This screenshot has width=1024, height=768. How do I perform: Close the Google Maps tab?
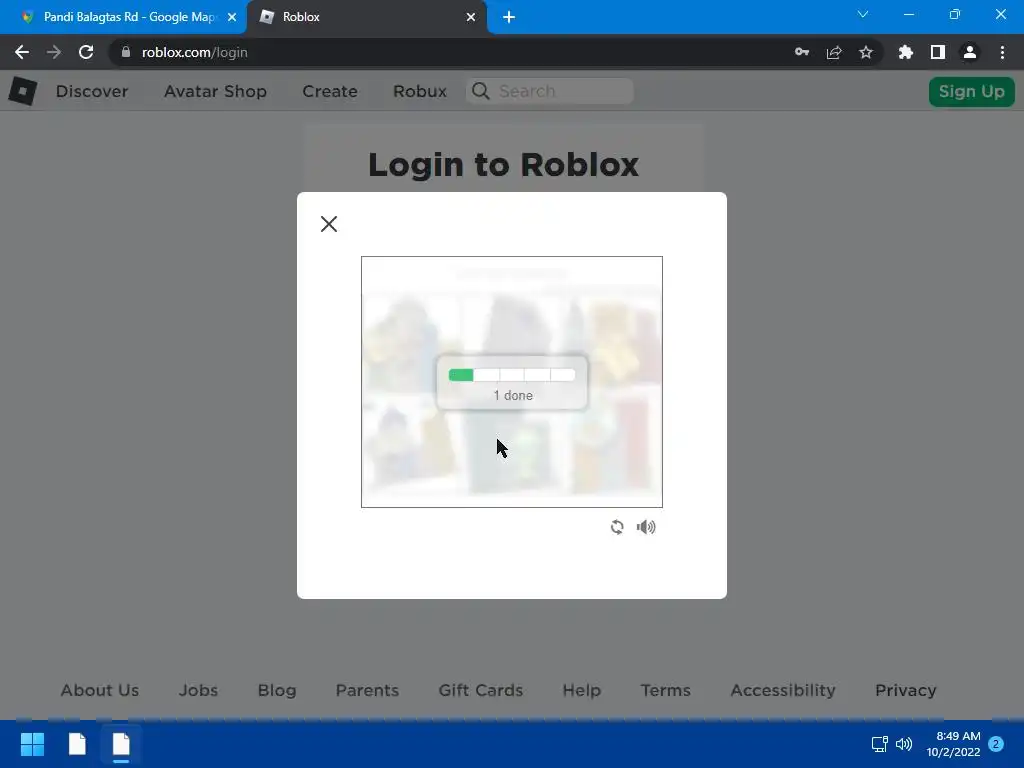pos(232,17)
